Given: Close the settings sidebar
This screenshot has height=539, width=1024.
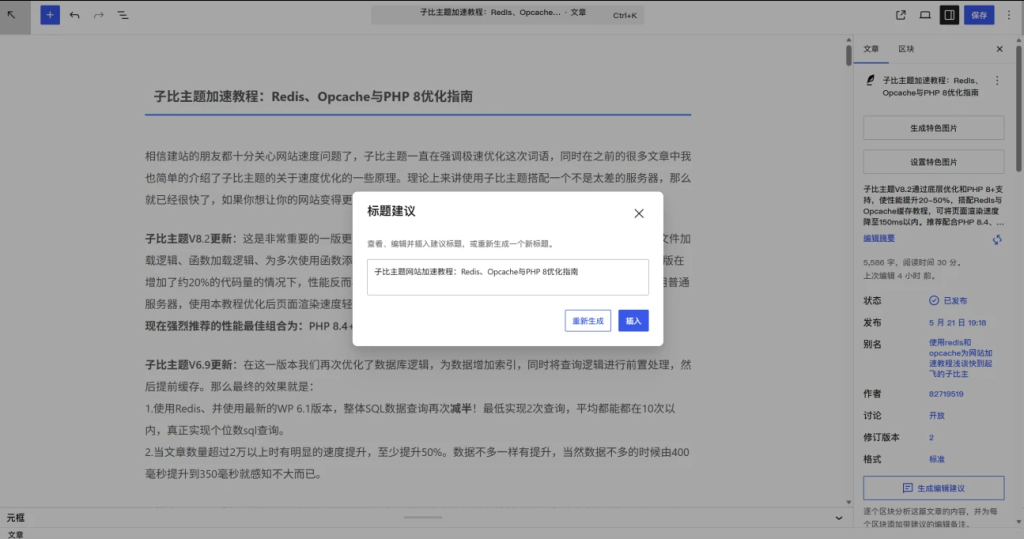Looking at the screenshot, I should coord(999,49).
